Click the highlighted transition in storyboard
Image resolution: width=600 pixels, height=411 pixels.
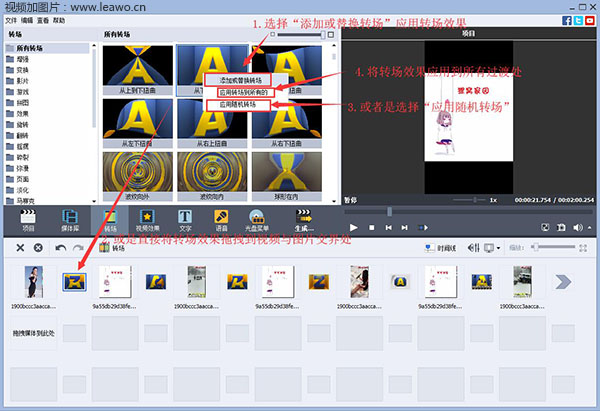tap(74, 282)
